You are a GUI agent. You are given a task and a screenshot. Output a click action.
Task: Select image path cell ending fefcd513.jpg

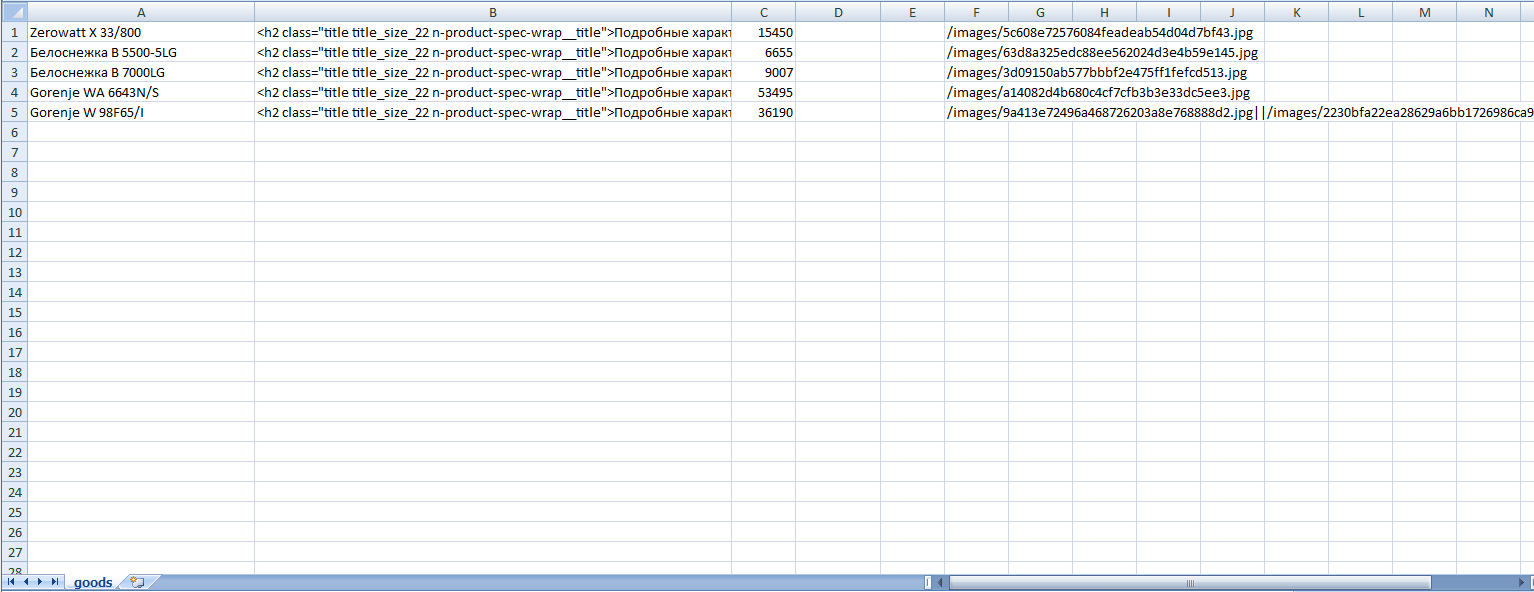(976, 72)
